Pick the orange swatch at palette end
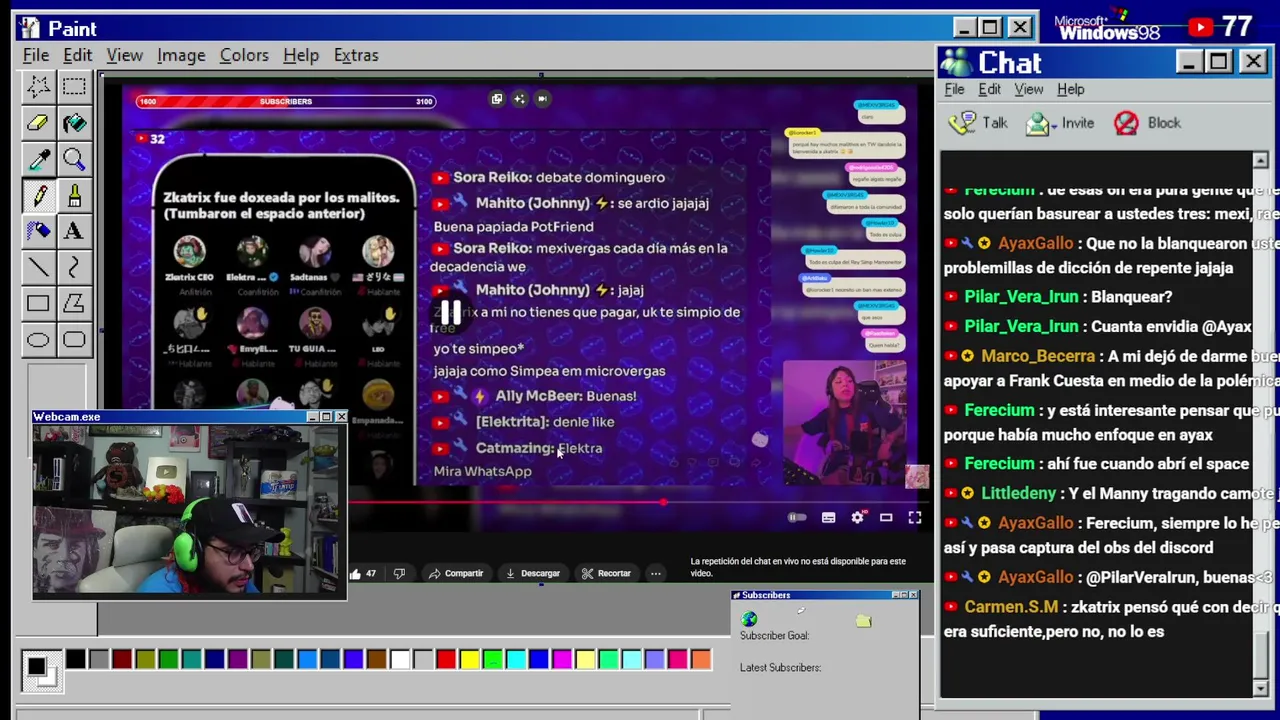This screenshot has height=720, width=1280. coord(701,659)
